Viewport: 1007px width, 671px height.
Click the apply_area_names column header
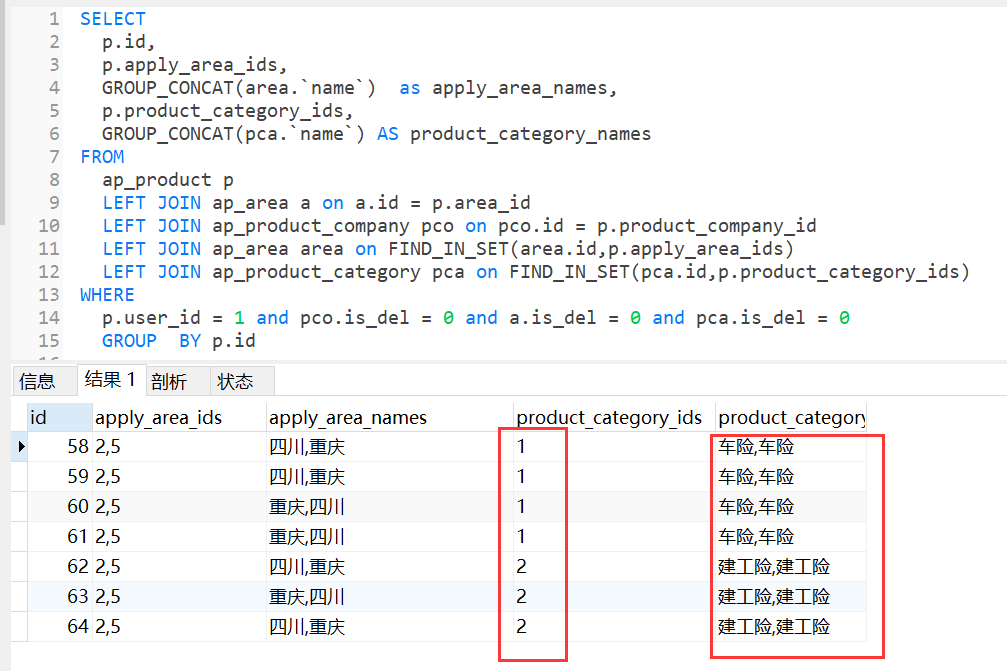(x=389, y=417)
